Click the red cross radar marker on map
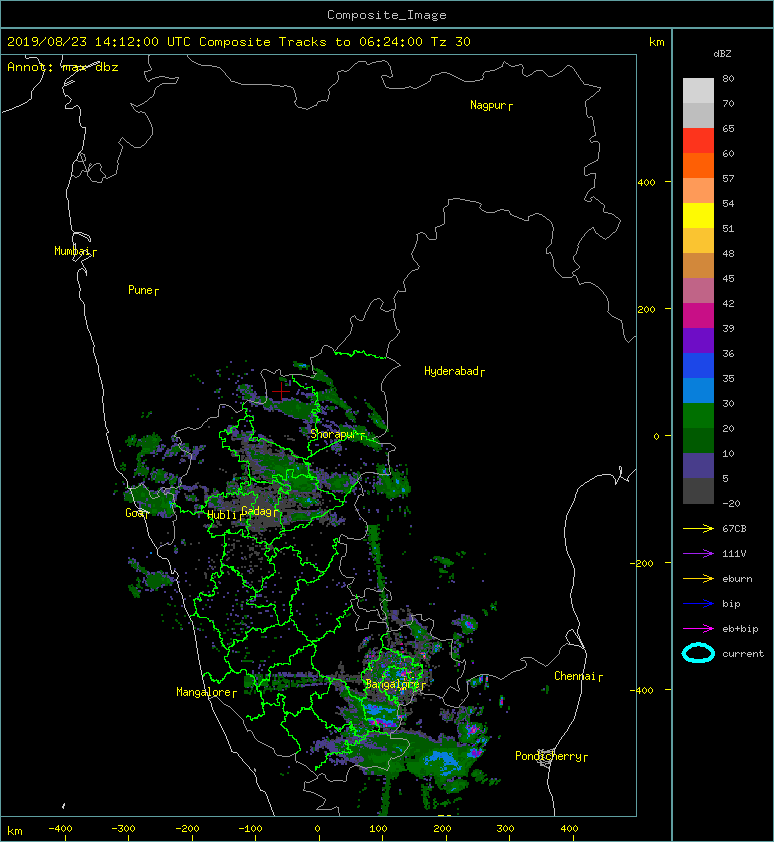Screen dimensions: 774x842 [281, 391]
